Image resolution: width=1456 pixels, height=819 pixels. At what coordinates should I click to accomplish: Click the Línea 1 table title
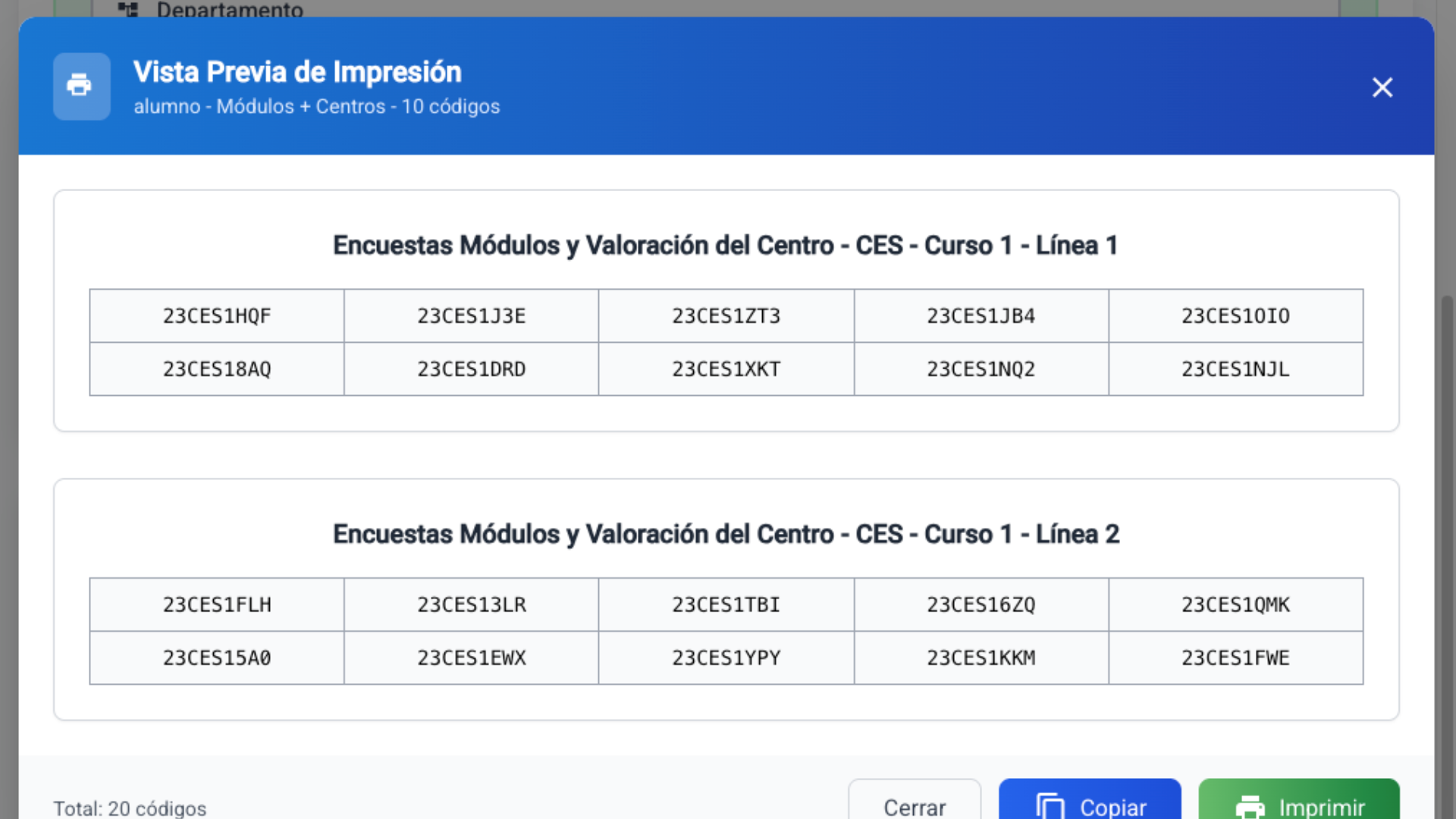[726, 245]
